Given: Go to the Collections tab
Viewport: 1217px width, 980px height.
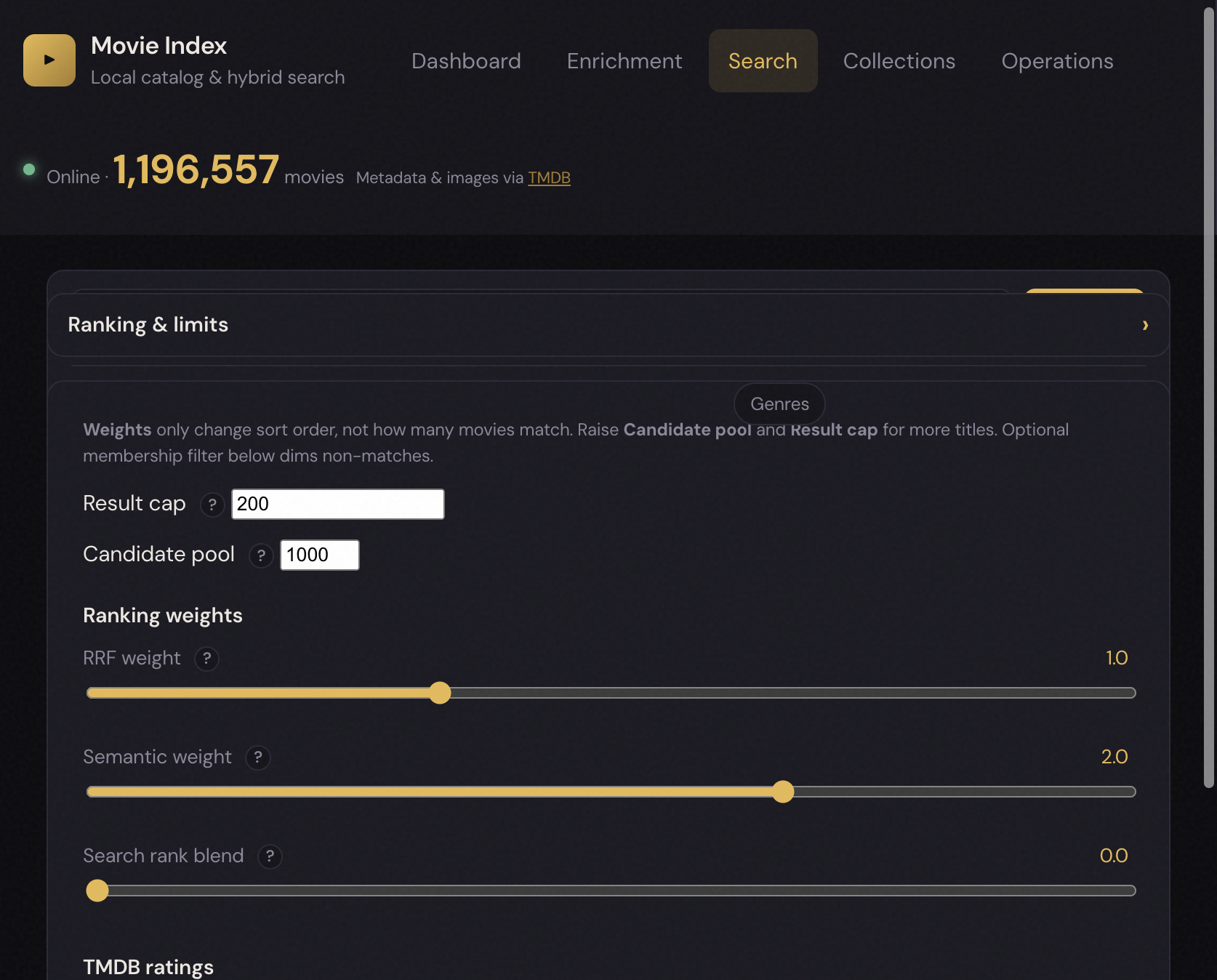Looking at the screenshot, I should 899,61.
